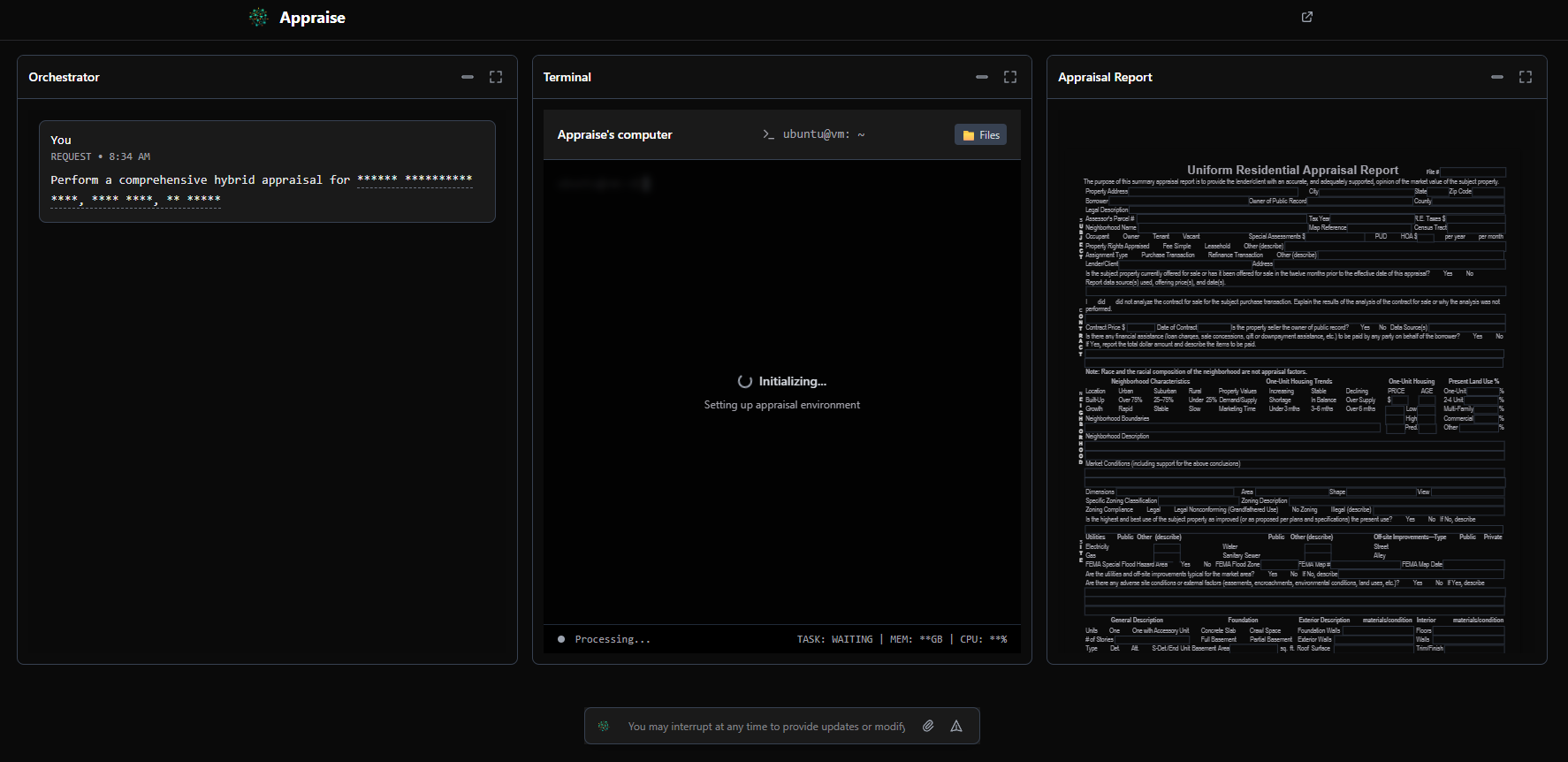Expand the Terminal panel to fullscreen
This screenshot has width=1568, height=762.
1010,77
